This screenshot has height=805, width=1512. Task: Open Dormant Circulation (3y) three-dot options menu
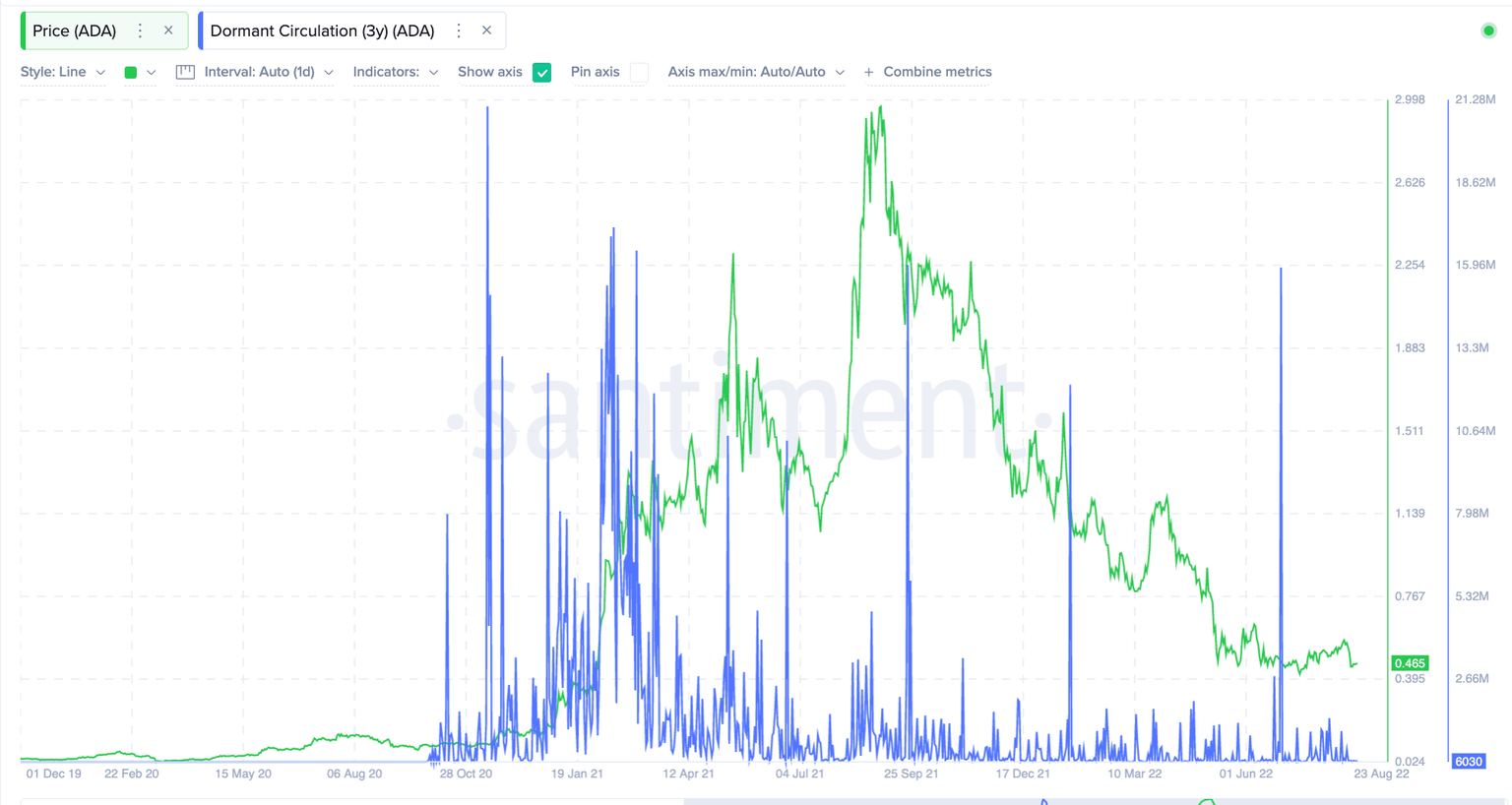click(x=459, y=31)
